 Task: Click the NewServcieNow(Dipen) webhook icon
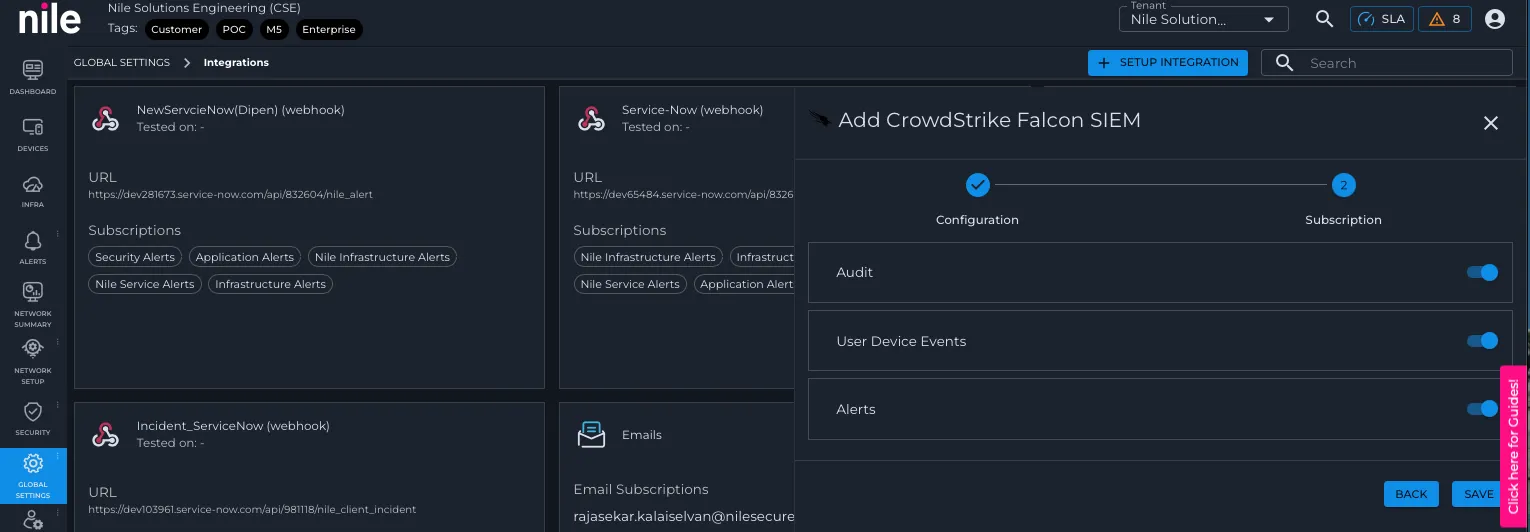point(105,119)
